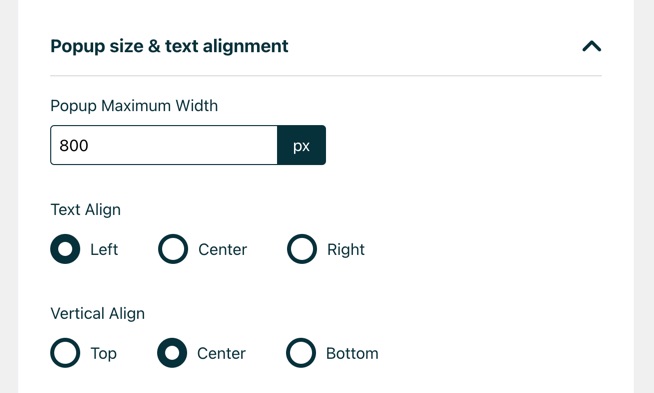Click the Popup size & text alignment heading
The height and width of the screenshot is (393, 654).
point(169,46)
